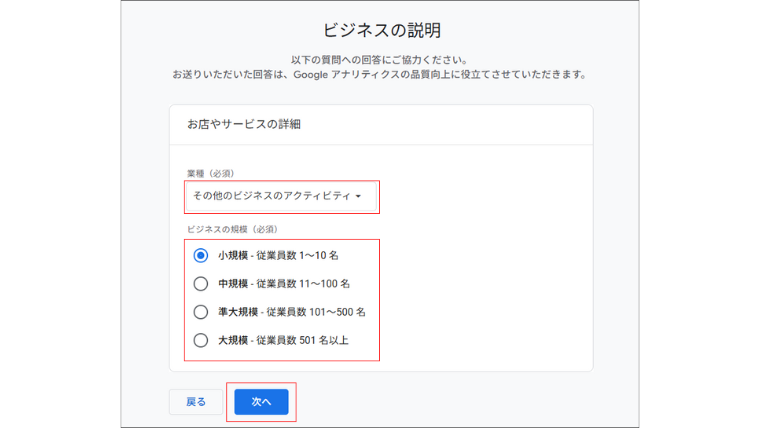Click the その他のビジネスのアクティビティ selected value text
Screen dimensions: 760x428
271,196
